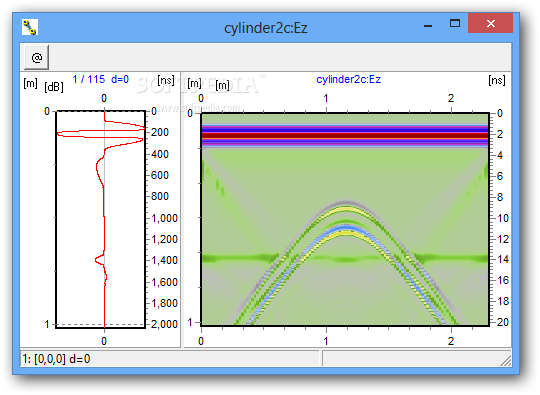Maximize the cylinder2c:Ez window
This screenshot has width=540, height=395.
coord(455,23)
